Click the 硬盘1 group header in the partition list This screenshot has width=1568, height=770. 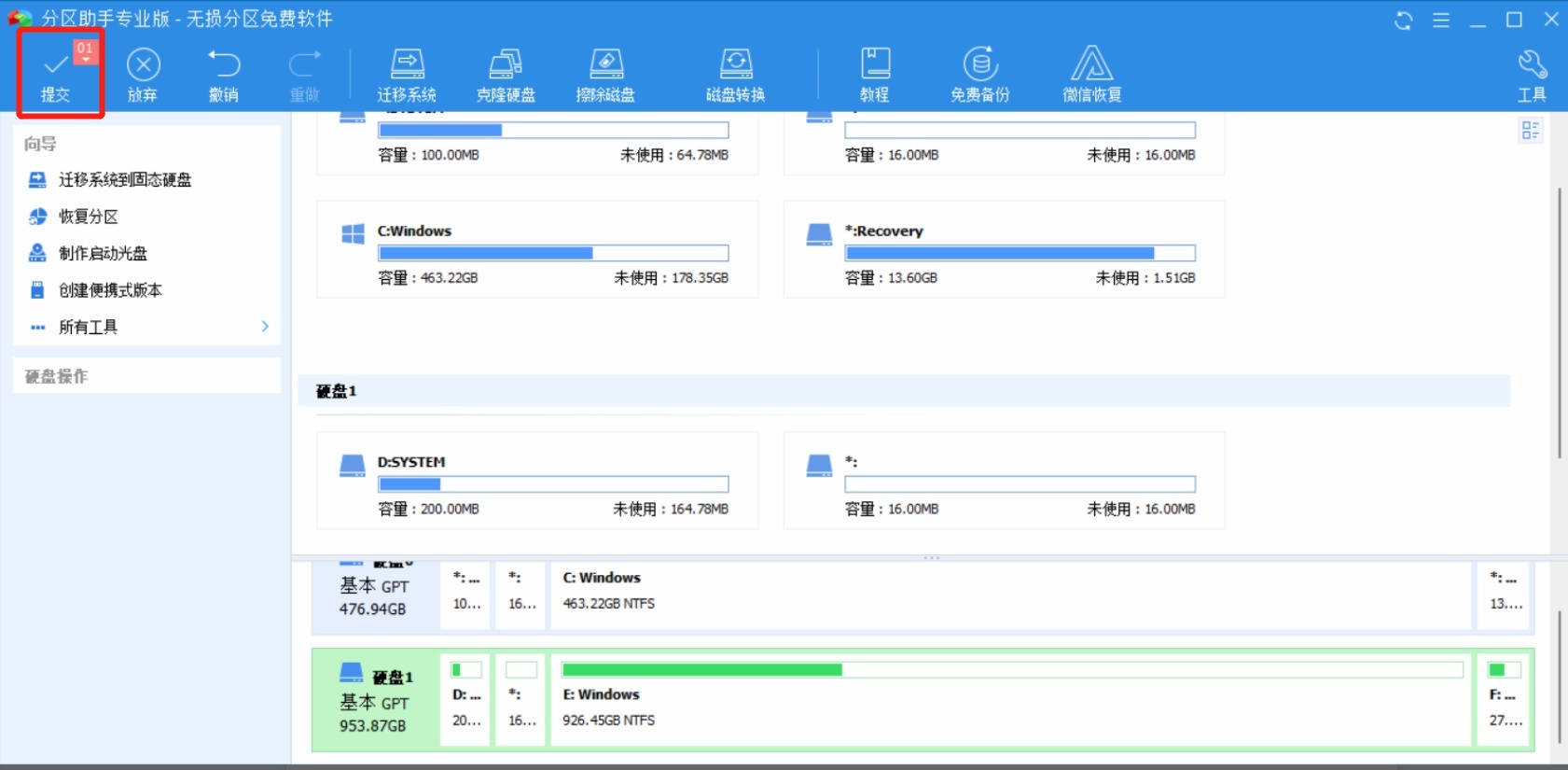click(x=904, y=391)
